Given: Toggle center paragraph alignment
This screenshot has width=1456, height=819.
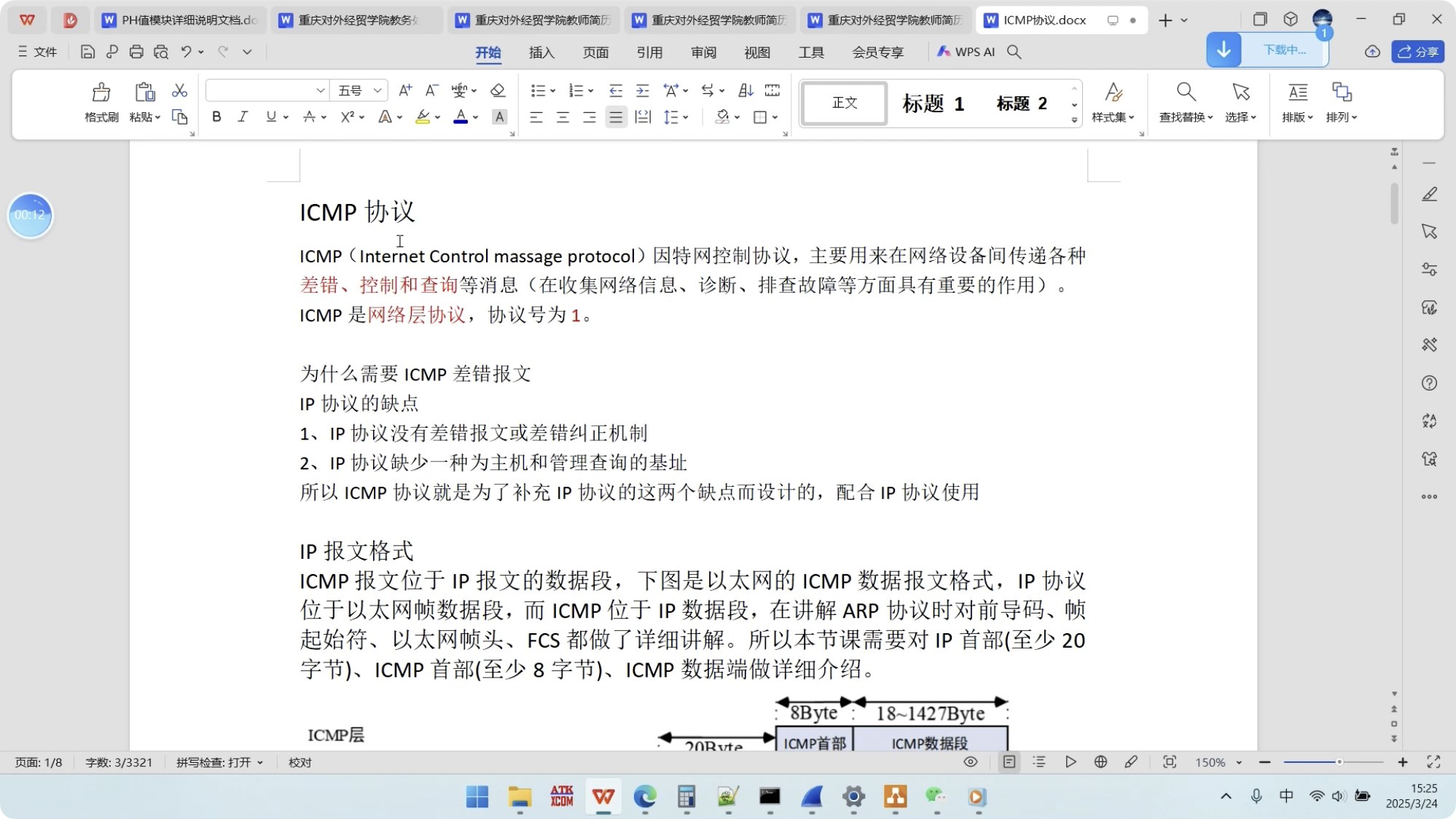Looking at the screenshot, I should [x=563, y=117].
